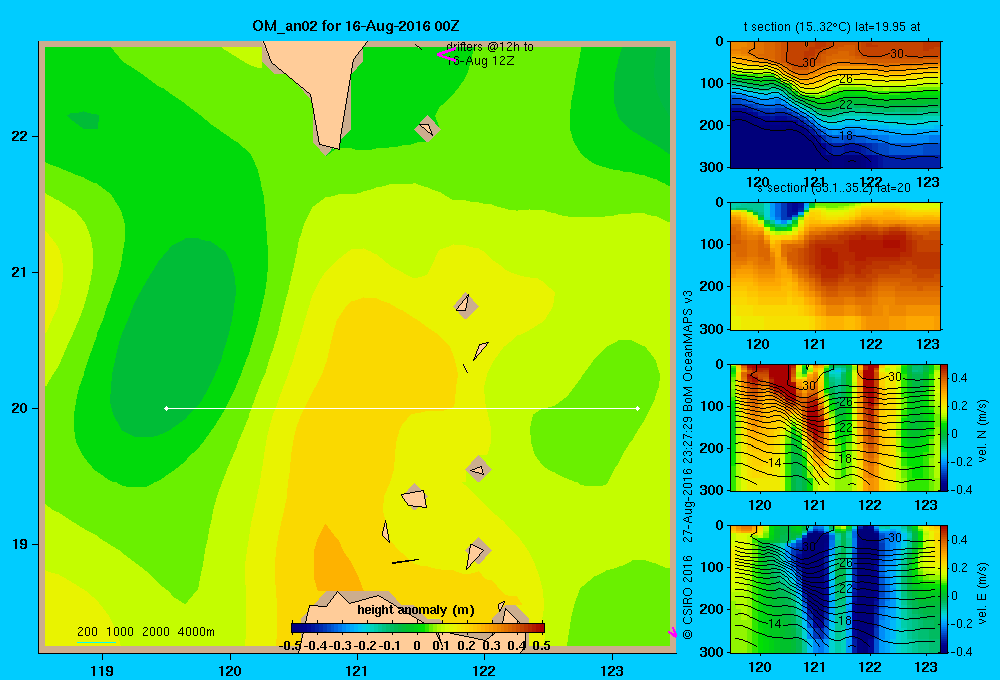Screen dimensions: 1000x680
Task: Click the "vel. E (m/s)" axis label
Action: click(983, 592)
